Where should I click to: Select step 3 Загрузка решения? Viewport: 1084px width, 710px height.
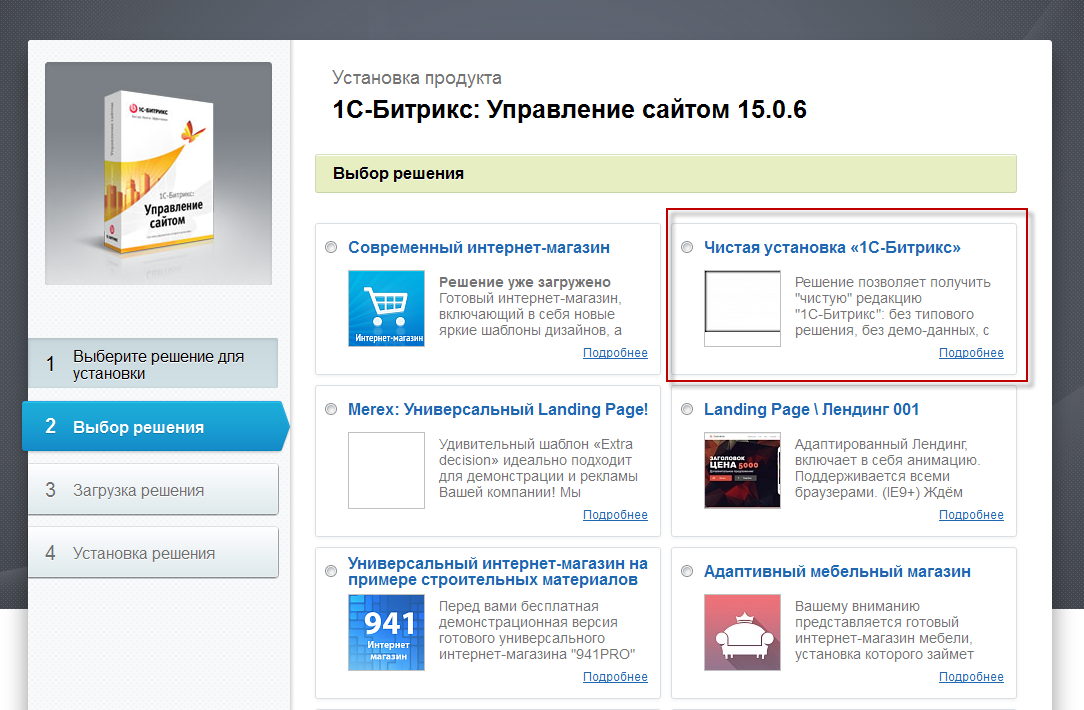tap(153, 489)
